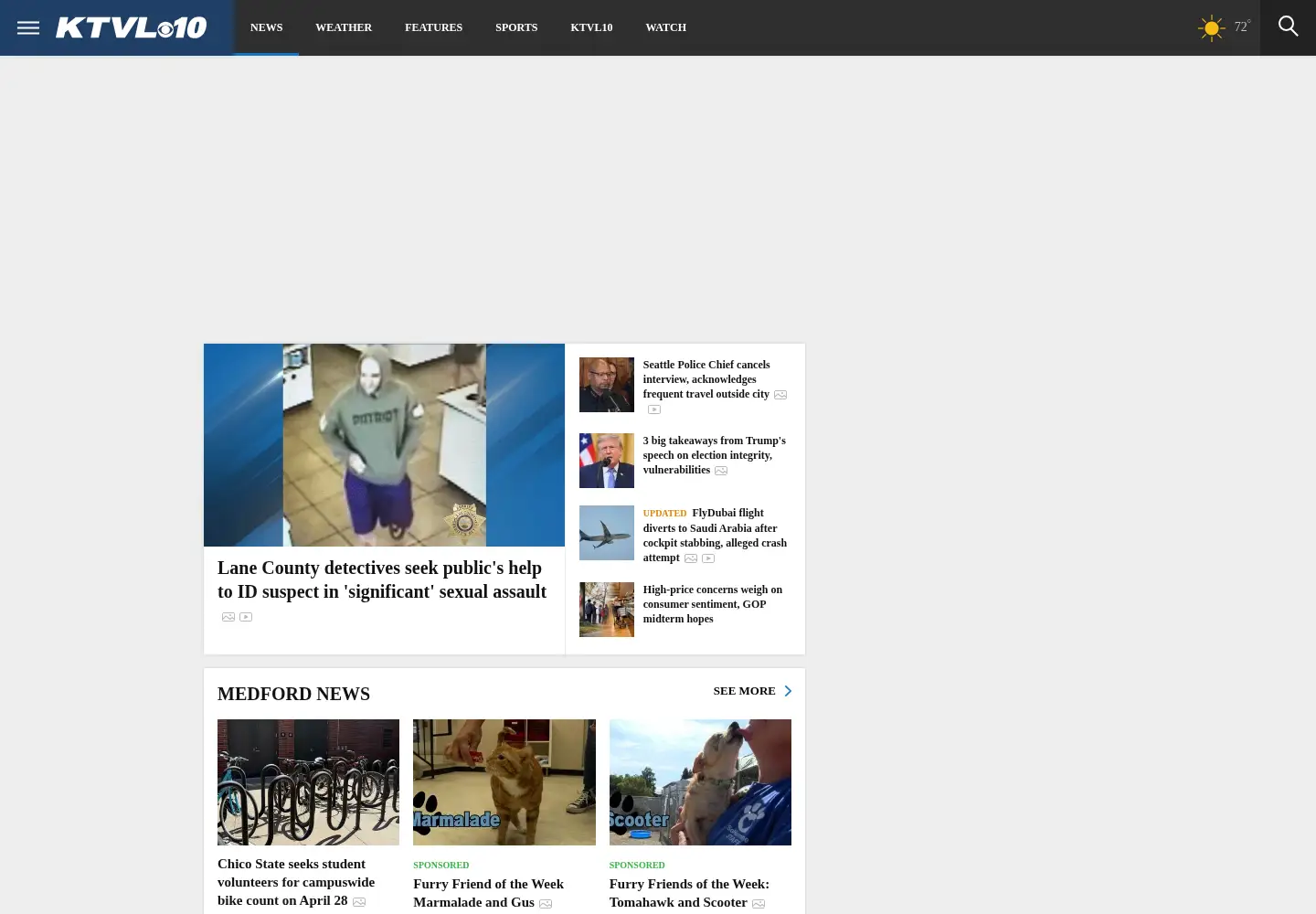Open the bike racks story image
The image size is (1316, 914).
[308, 782]
